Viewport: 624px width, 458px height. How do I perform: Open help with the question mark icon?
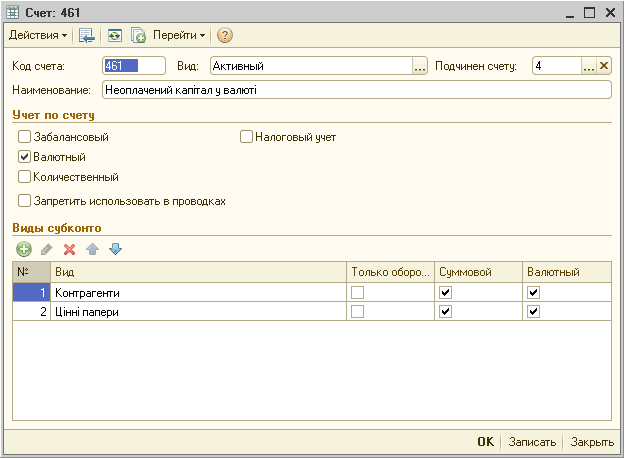224,35
